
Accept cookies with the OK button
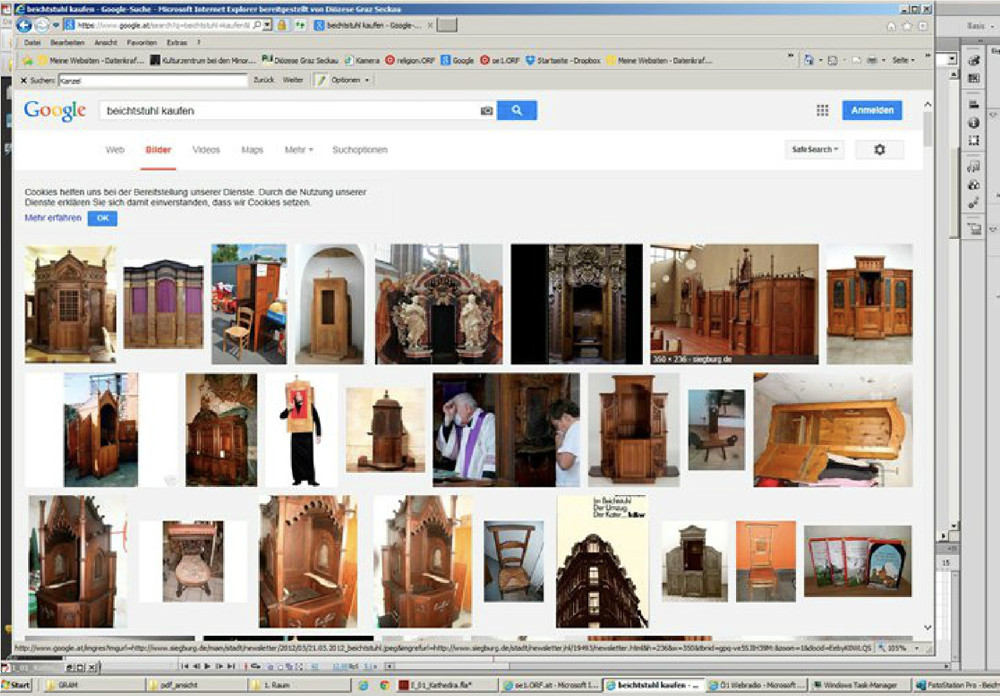[102, 218]
